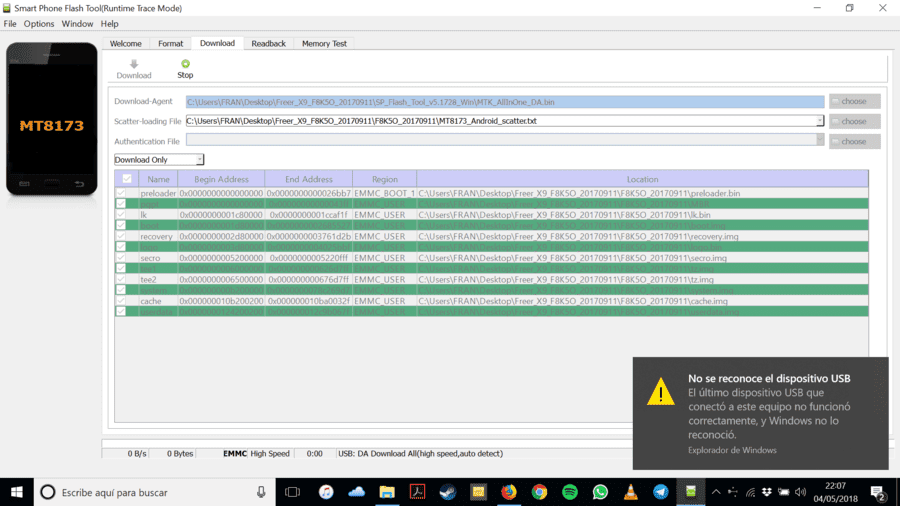Click end address 0x0000000003761d2b cell
This screenshot has height=506, width=900.
click(x=309, y=236)
